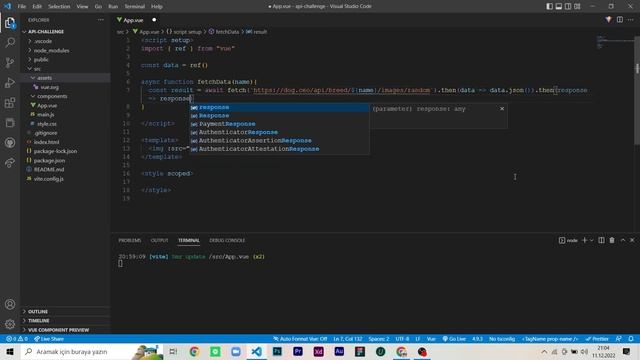Open Spaces: 2 indentation setting
The image size is (640, 360).
click(x=378, y=339)
